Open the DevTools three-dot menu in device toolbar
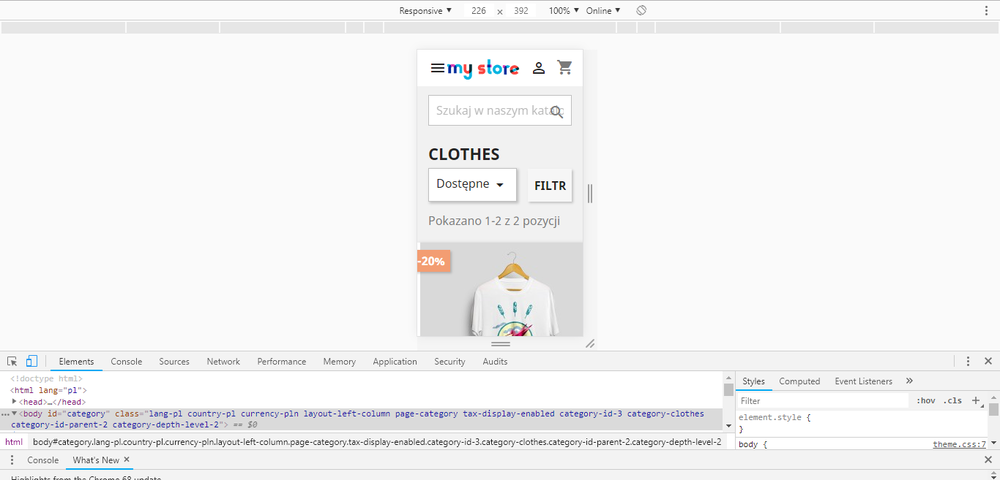1000x480 pixels. point(986,10)
